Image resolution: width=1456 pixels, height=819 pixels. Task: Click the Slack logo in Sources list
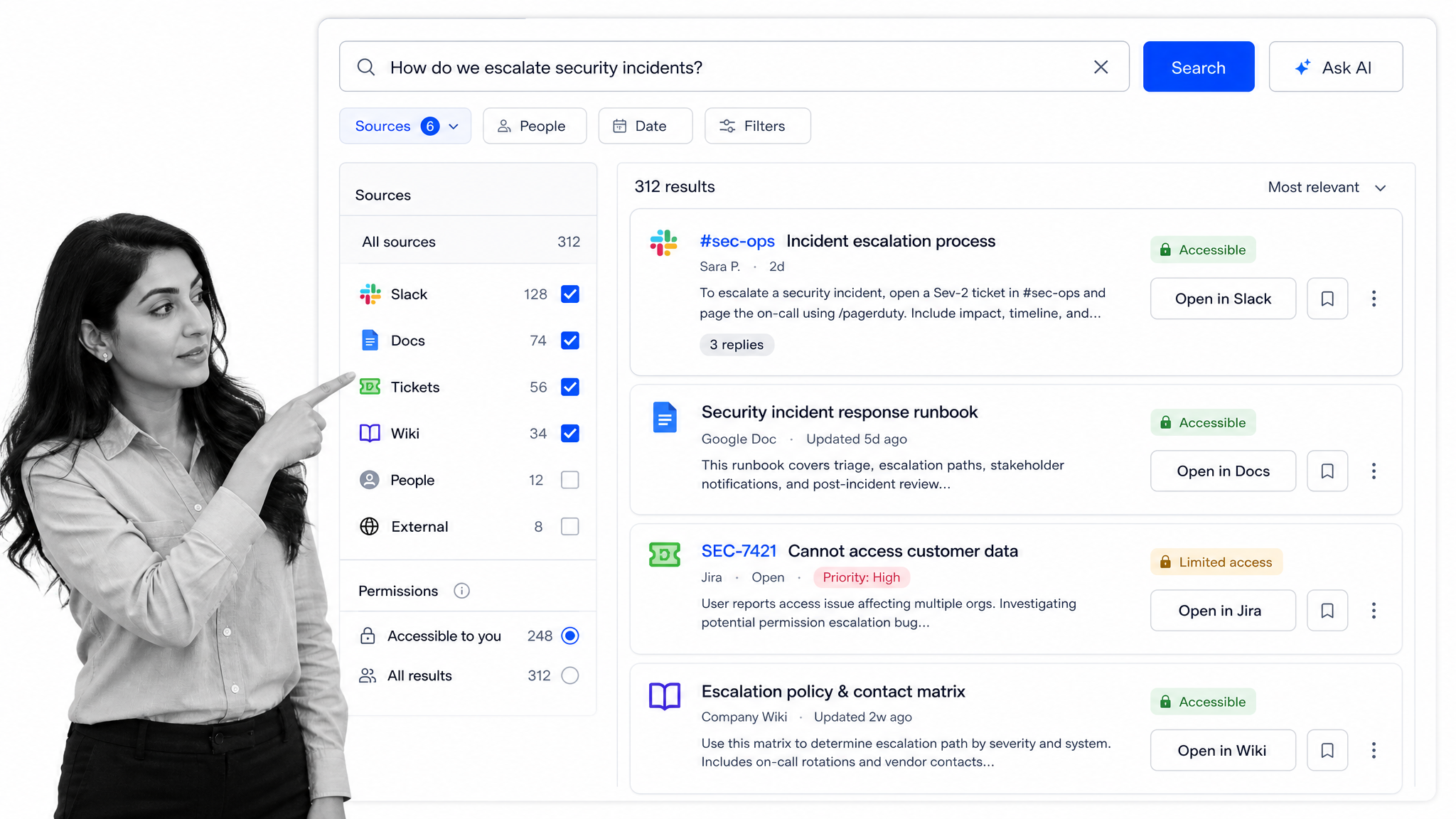point(370,294)
